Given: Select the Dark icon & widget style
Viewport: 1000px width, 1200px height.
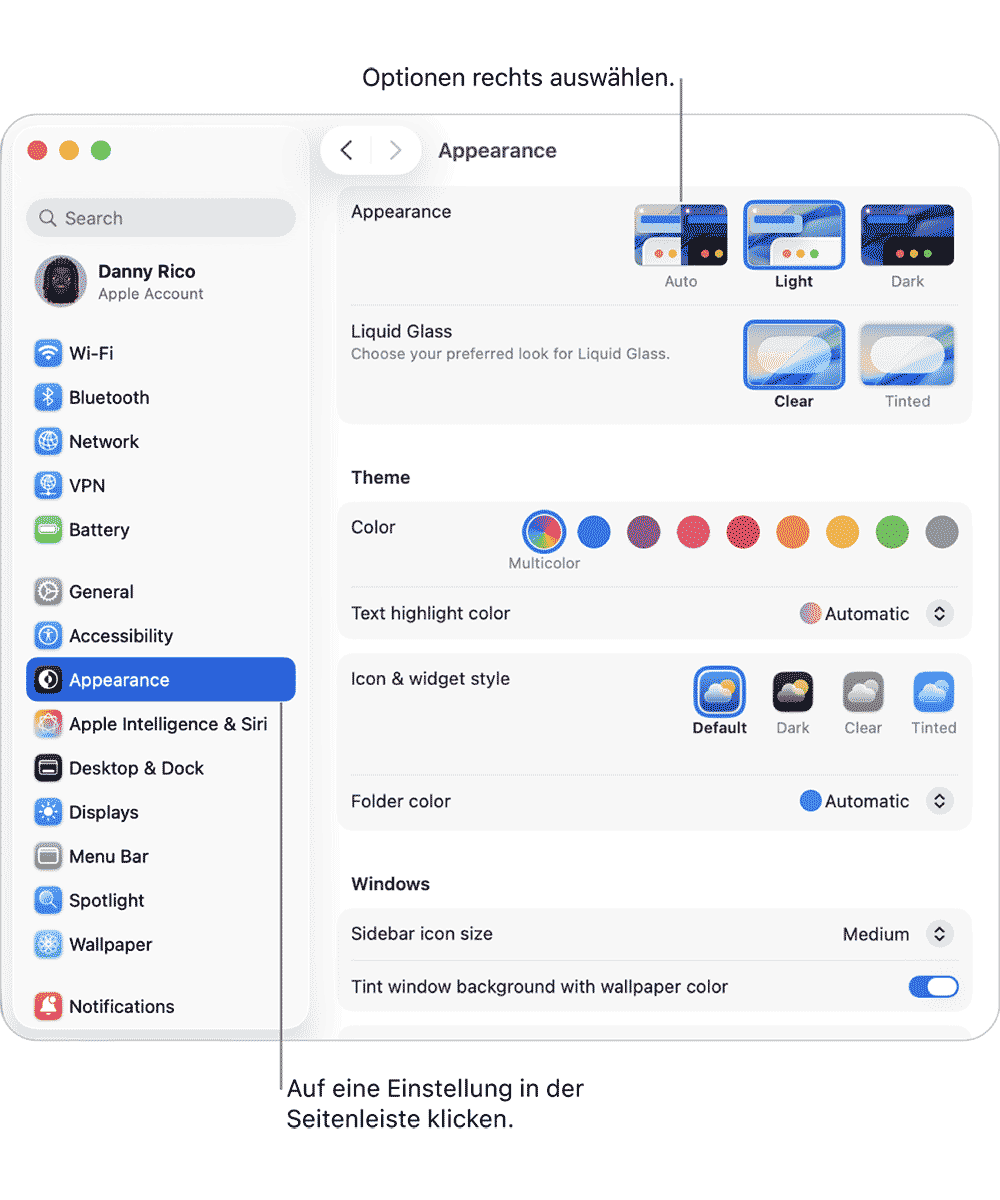Looking at the screenshot, I should pyautogui.click(x=792, y=690).
